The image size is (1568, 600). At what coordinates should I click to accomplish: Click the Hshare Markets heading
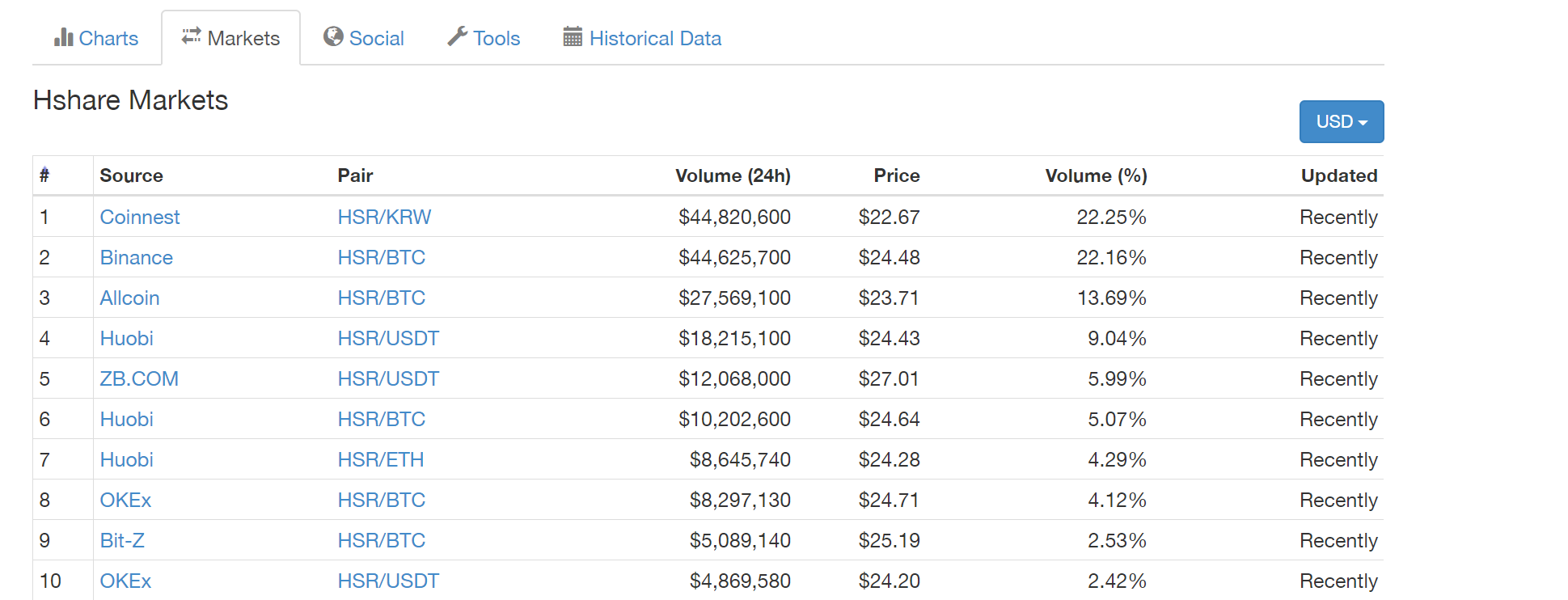click(x=130, y=100)
